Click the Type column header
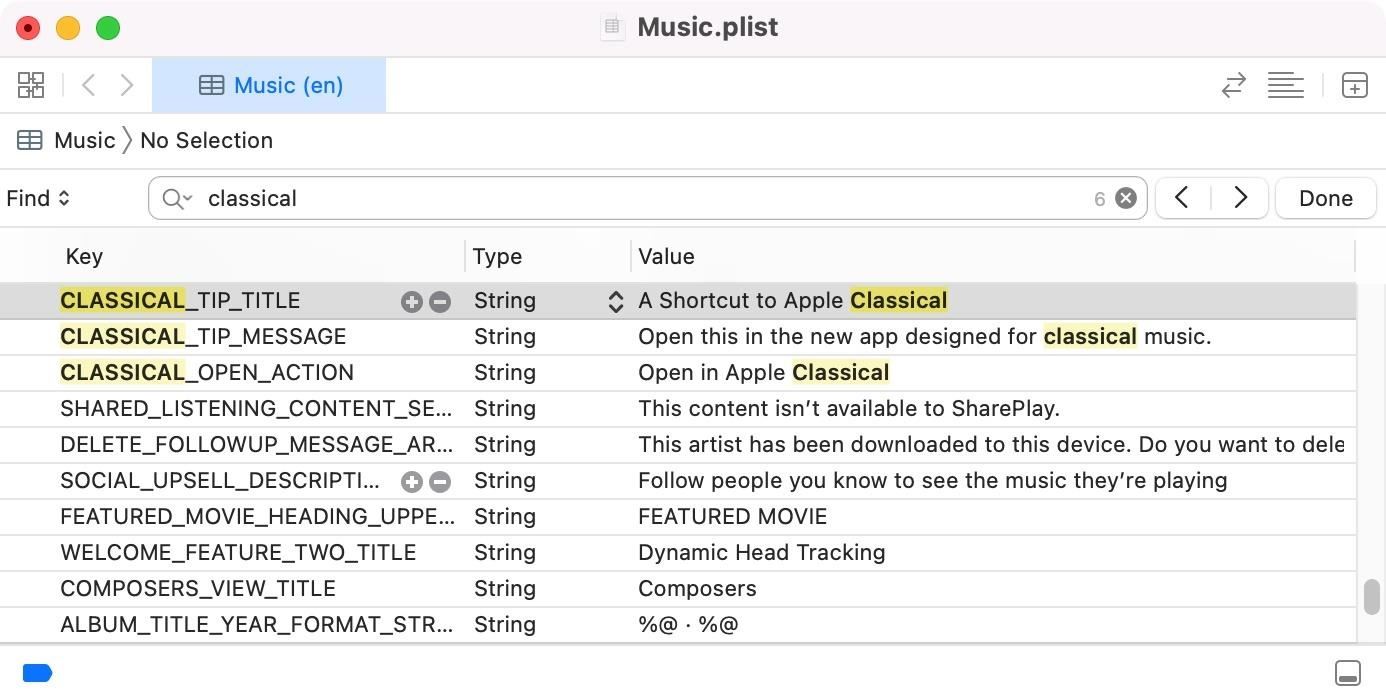1386x700 pixels. coord(497,256)
